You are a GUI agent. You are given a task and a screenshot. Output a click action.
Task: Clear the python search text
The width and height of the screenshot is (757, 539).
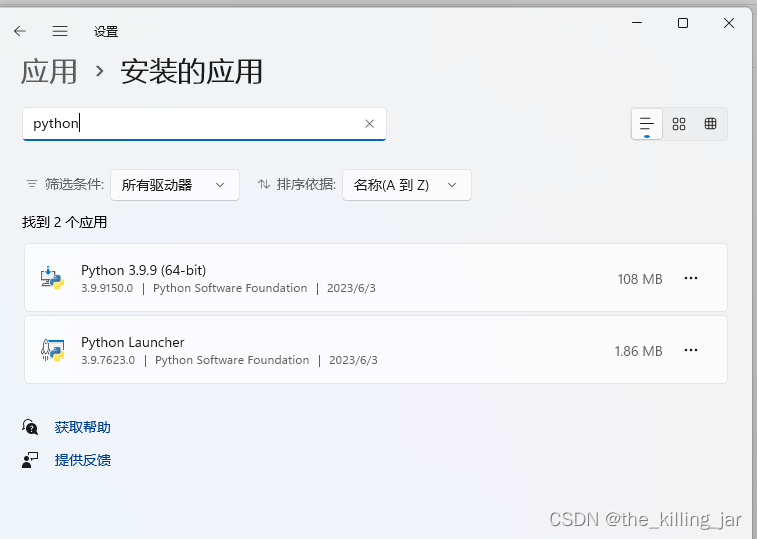(369, 124)
